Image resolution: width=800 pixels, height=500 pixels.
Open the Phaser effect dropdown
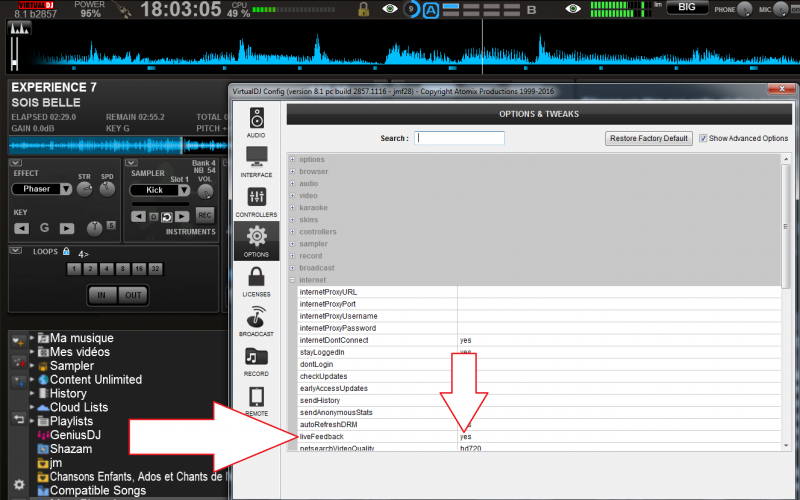point(66,189)
